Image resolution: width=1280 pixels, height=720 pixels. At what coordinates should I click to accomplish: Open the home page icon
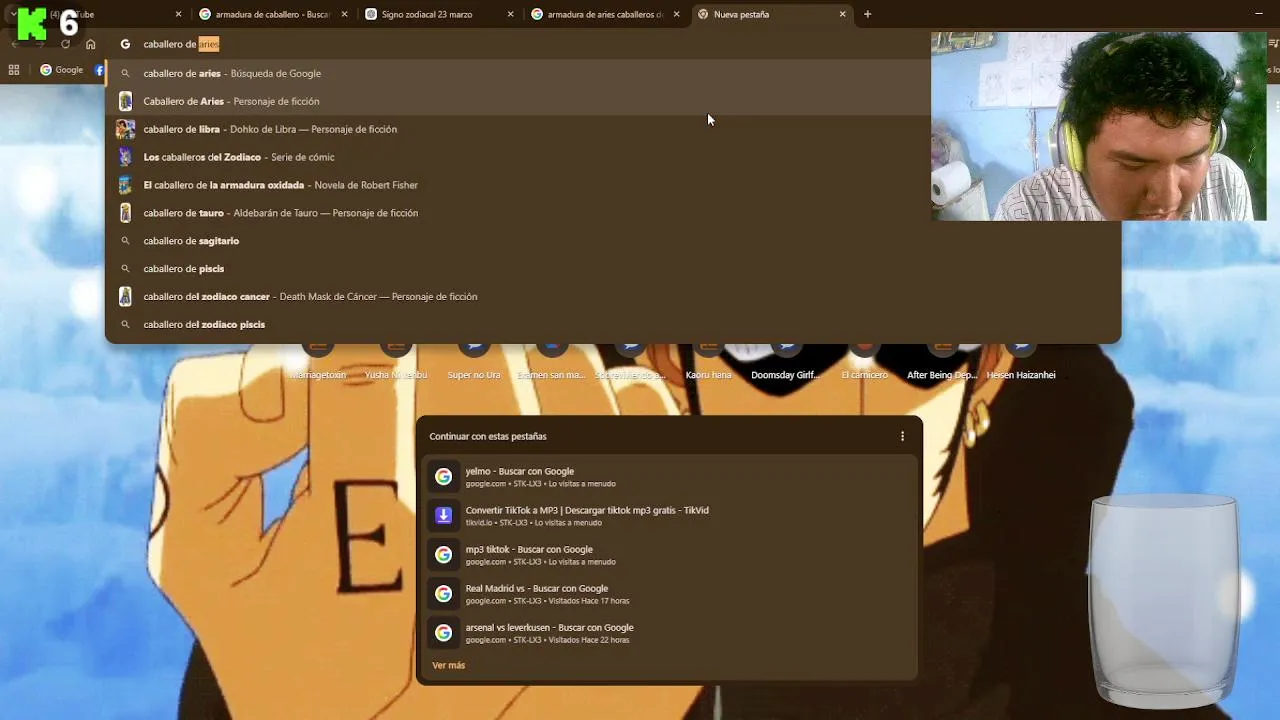point(91,44)
